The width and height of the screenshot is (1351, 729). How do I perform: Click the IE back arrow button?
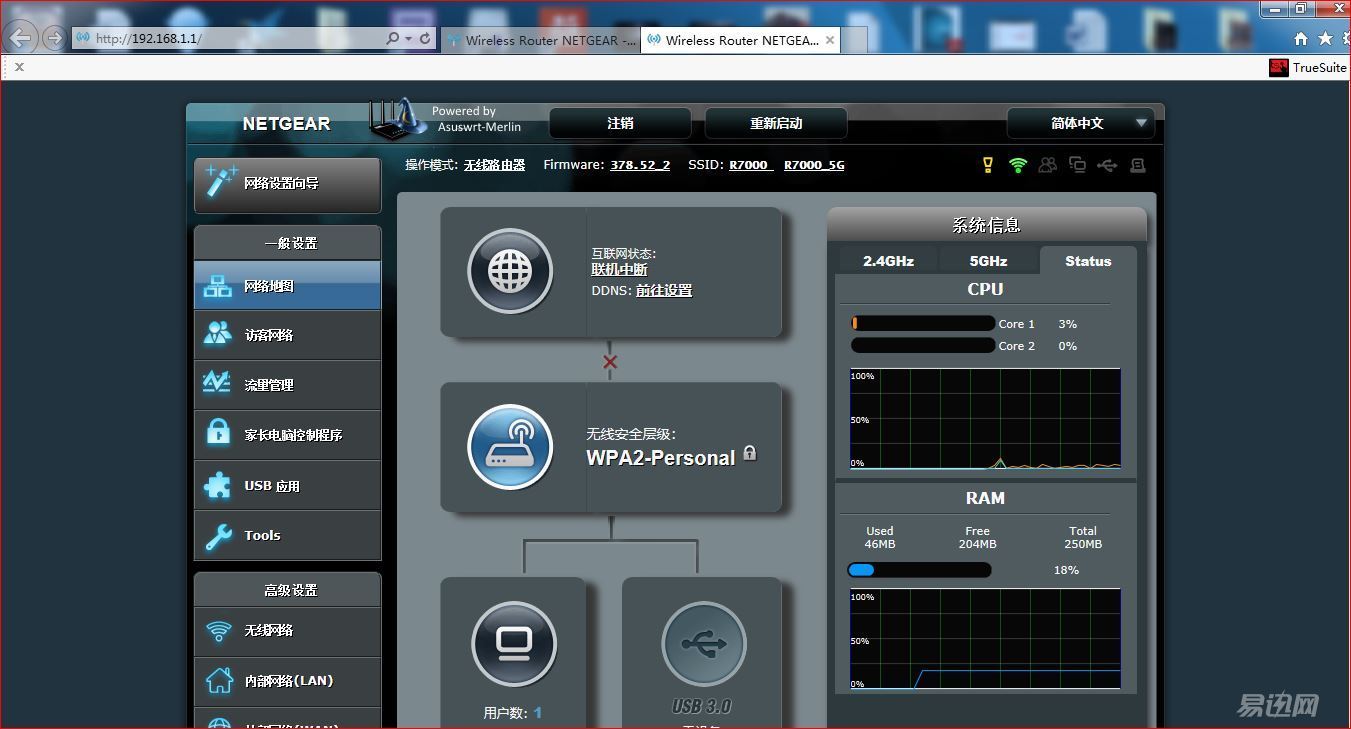[20, 38]
